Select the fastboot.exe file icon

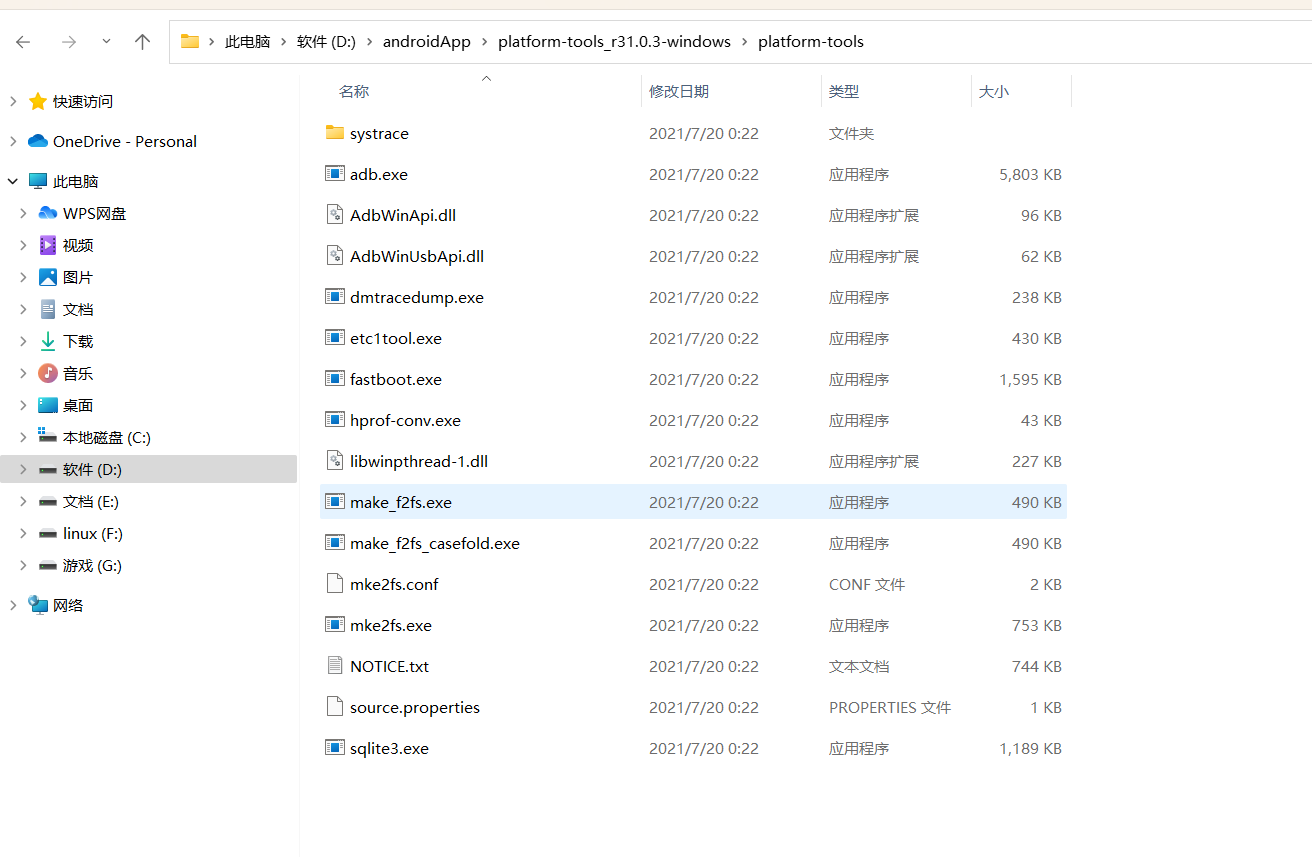[335, 378]
